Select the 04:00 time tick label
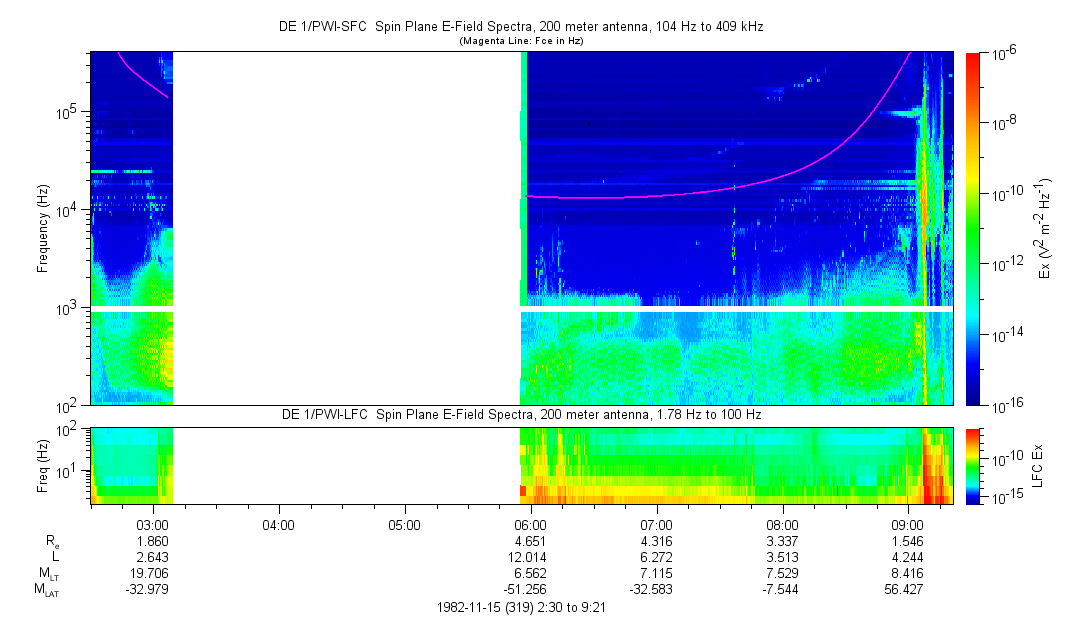Screen dimensions: 1083x620 coord(278,524)
